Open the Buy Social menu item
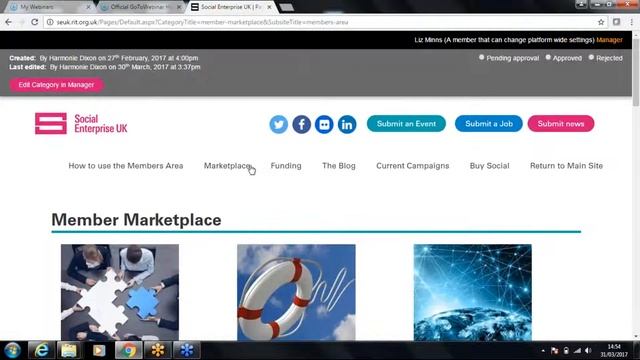Viewport: 640px width, 360px height. 489,166
